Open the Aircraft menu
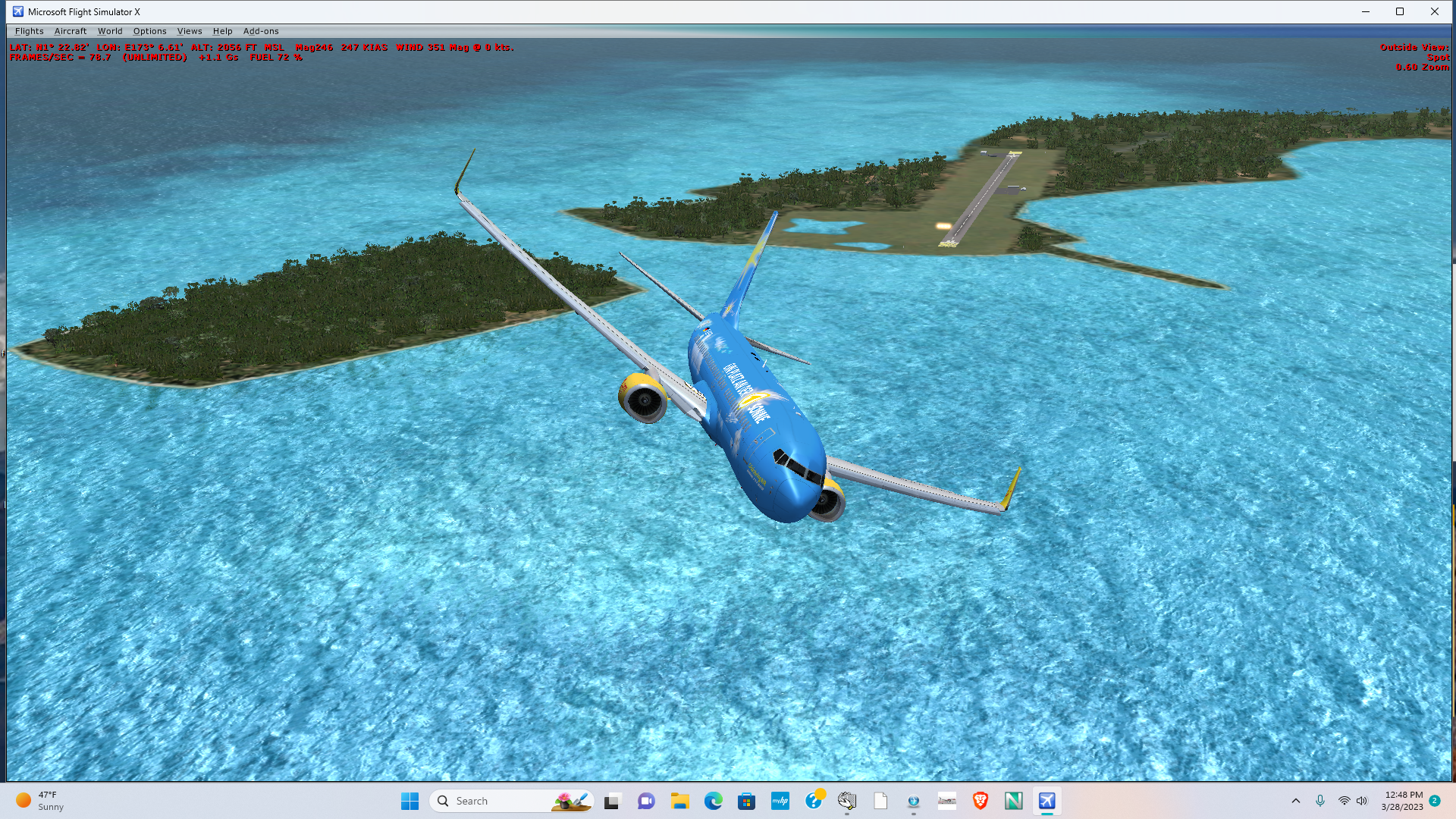The height and width of the screenshot is (819, 1456). [71, 31]
